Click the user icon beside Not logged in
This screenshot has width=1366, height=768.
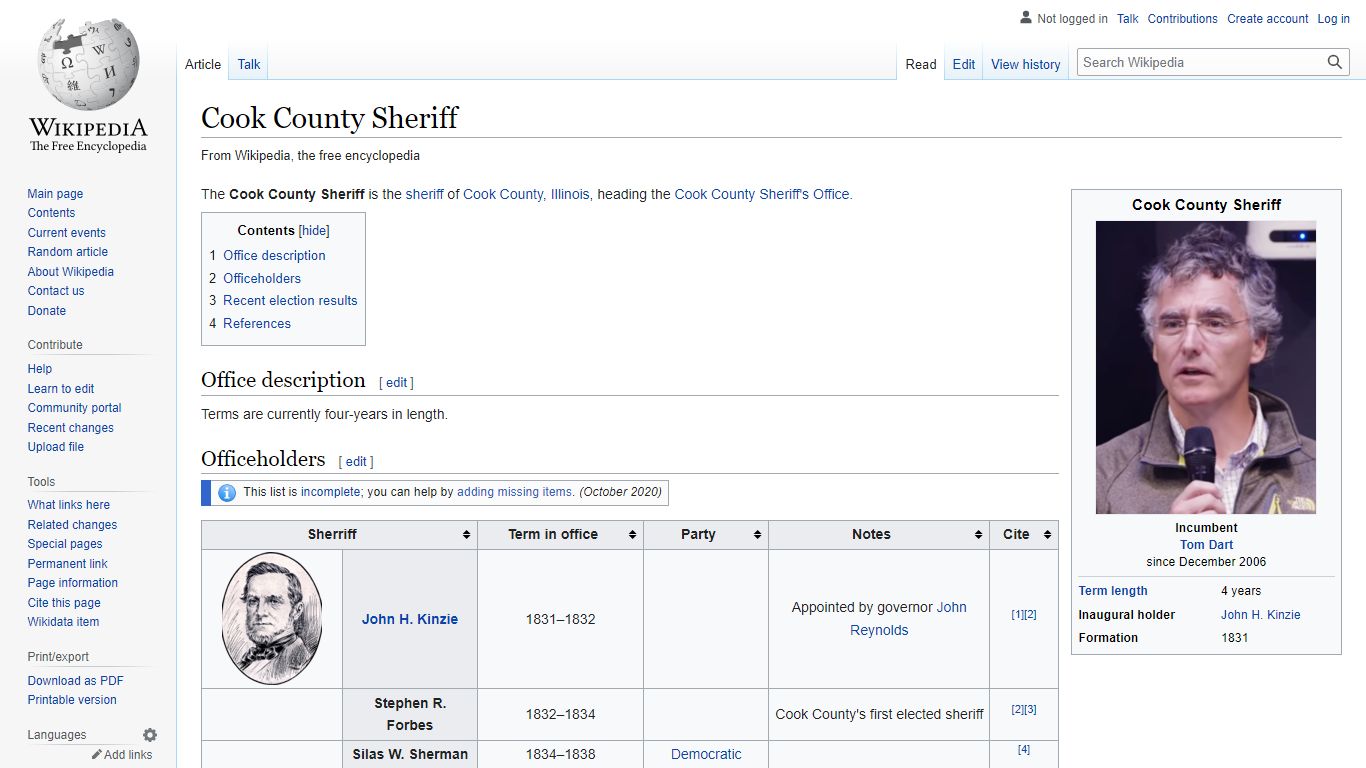(1025, 18)
